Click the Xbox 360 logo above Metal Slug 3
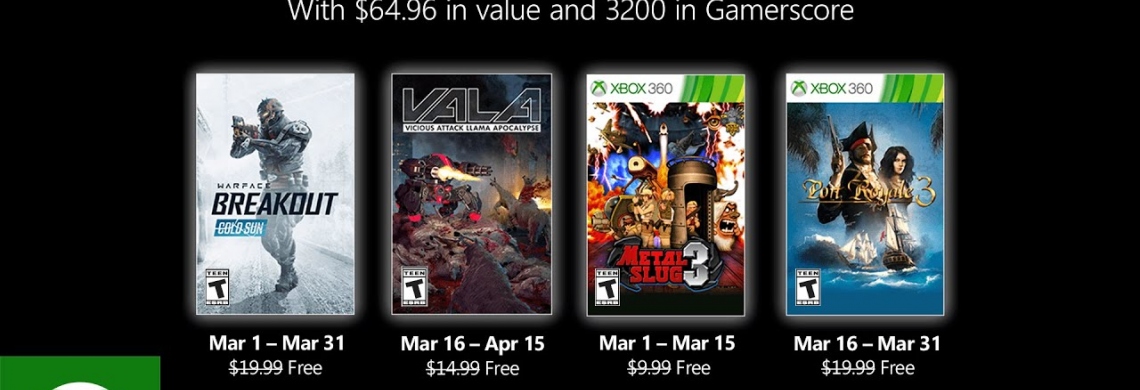The image size is (1140, 390). (631, 88)
